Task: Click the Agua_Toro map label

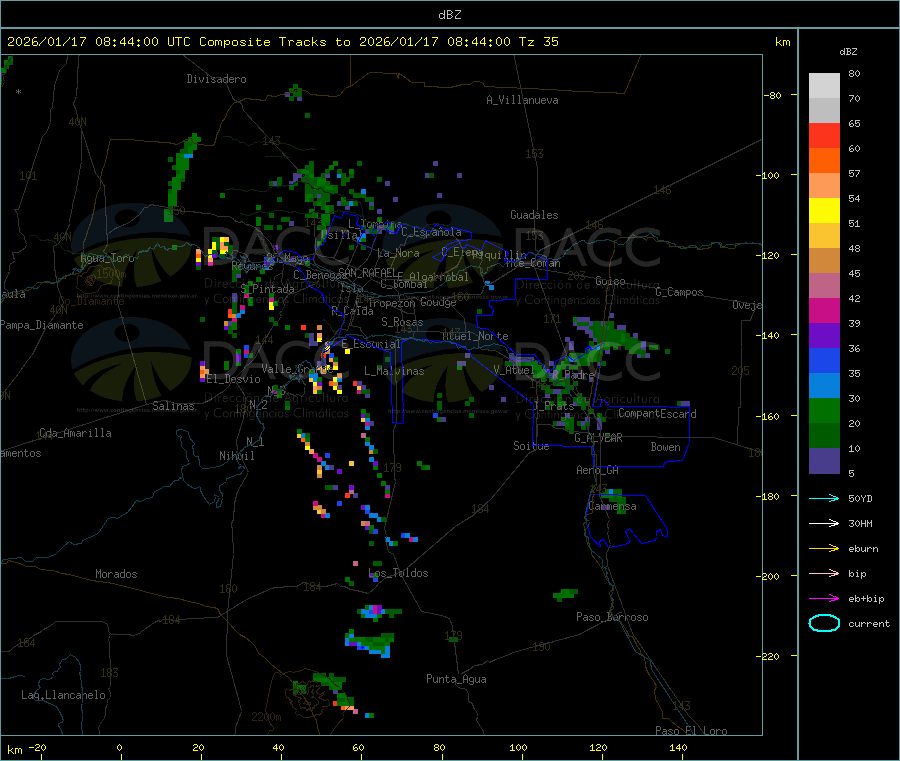Action: 107,258
